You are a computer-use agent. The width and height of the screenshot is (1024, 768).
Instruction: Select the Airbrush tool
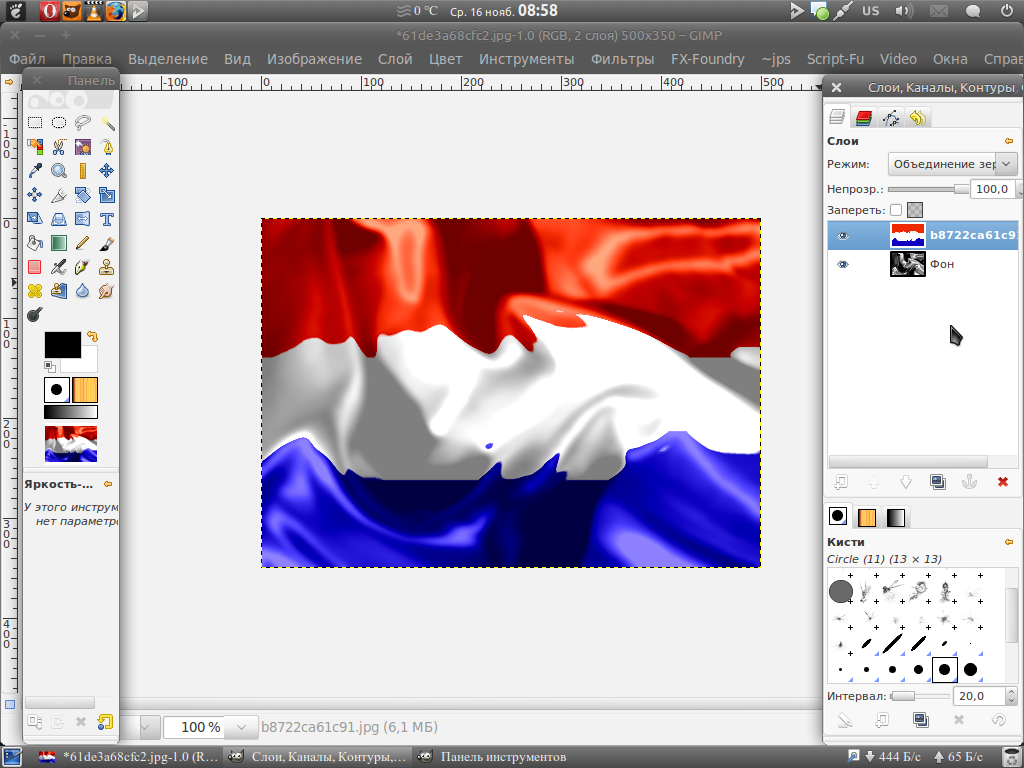click(59, 267)
